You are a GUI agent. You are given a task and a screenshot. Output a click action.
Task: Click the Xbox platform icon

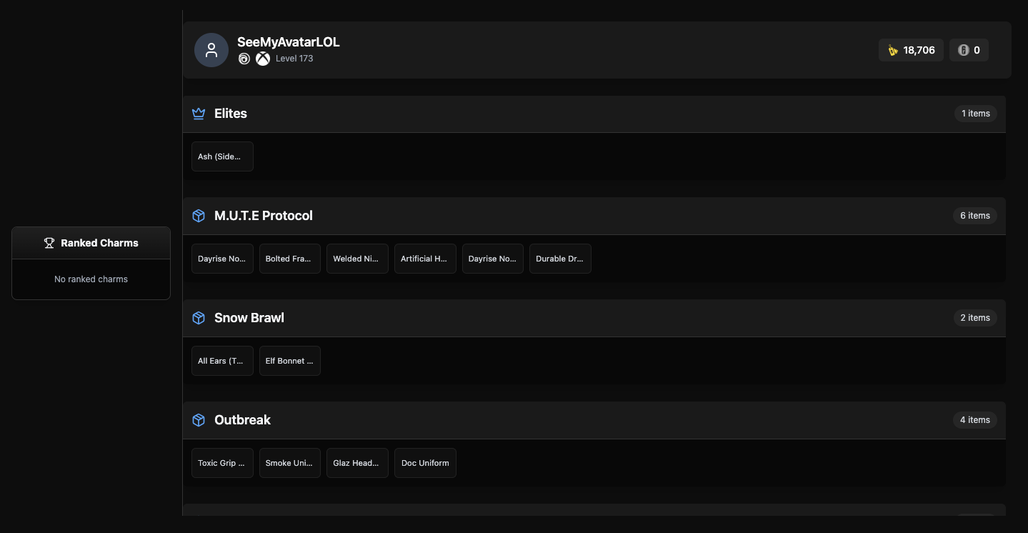coord(263,59)
